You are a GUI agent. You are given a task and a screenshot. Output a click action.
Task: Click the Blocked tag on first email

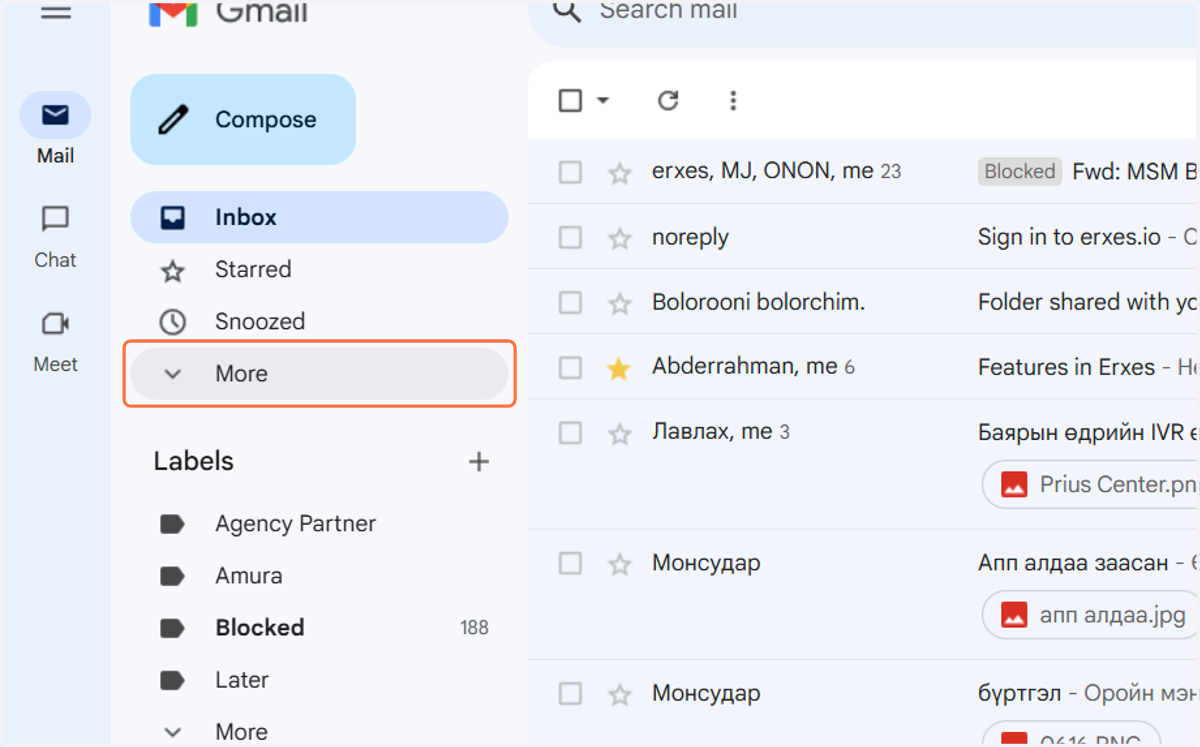point(1019,171)
